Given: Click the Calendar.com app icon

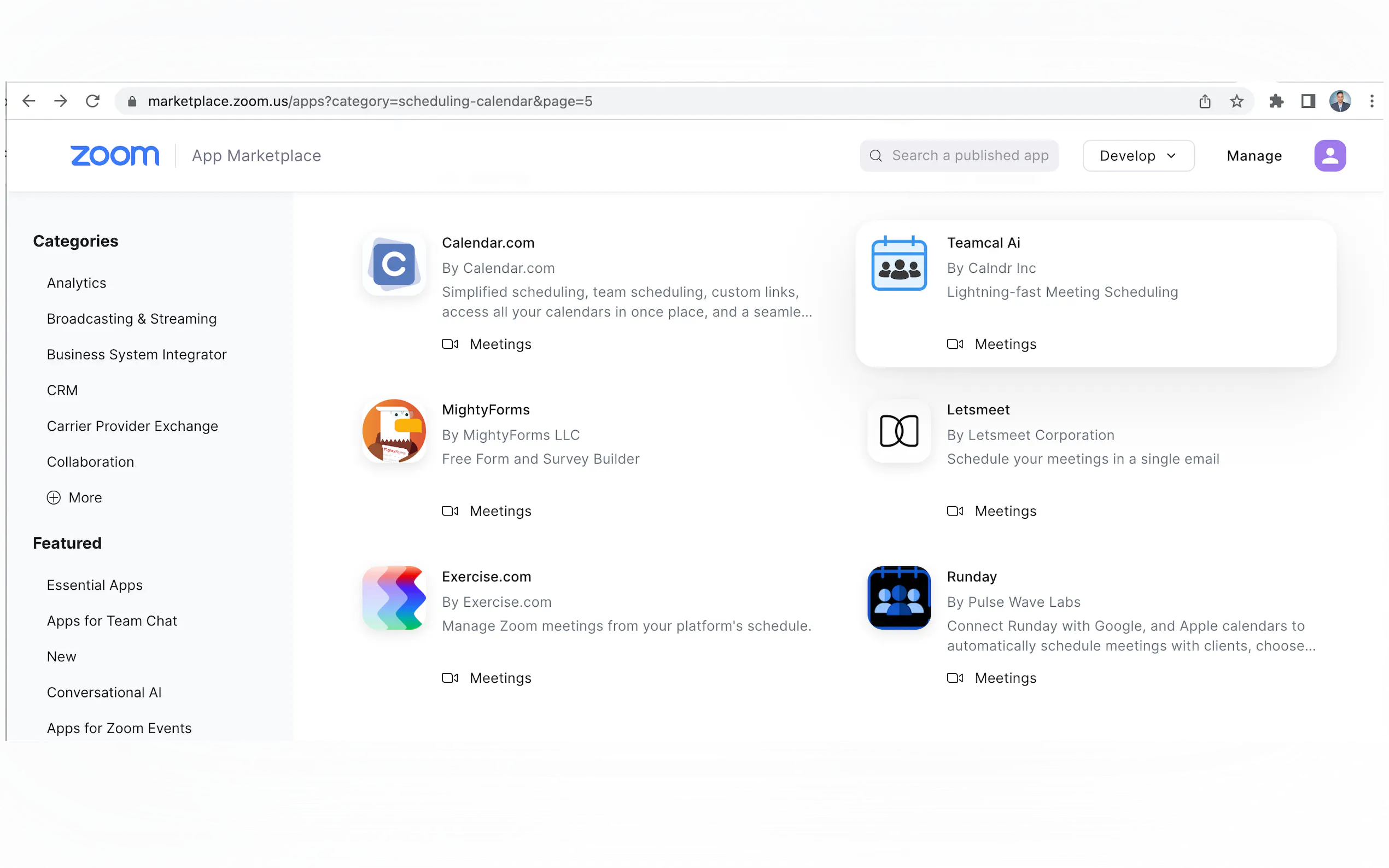Looking at the screenshot, I should 394,264.
